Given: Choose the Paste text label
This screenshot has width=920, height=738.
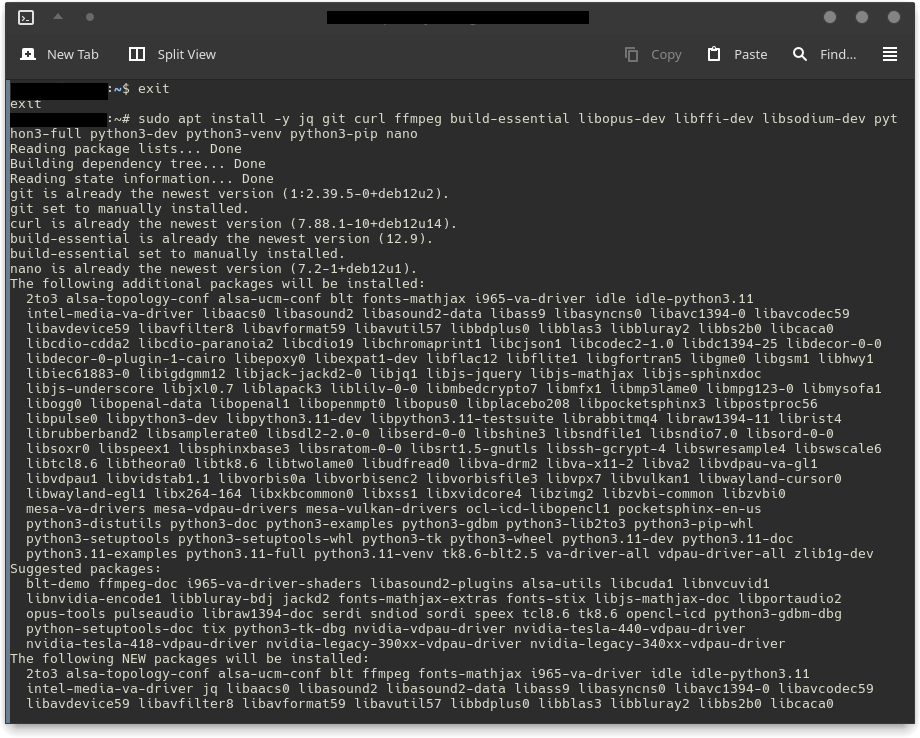Looking at the screenshot, I should (750, 54).
